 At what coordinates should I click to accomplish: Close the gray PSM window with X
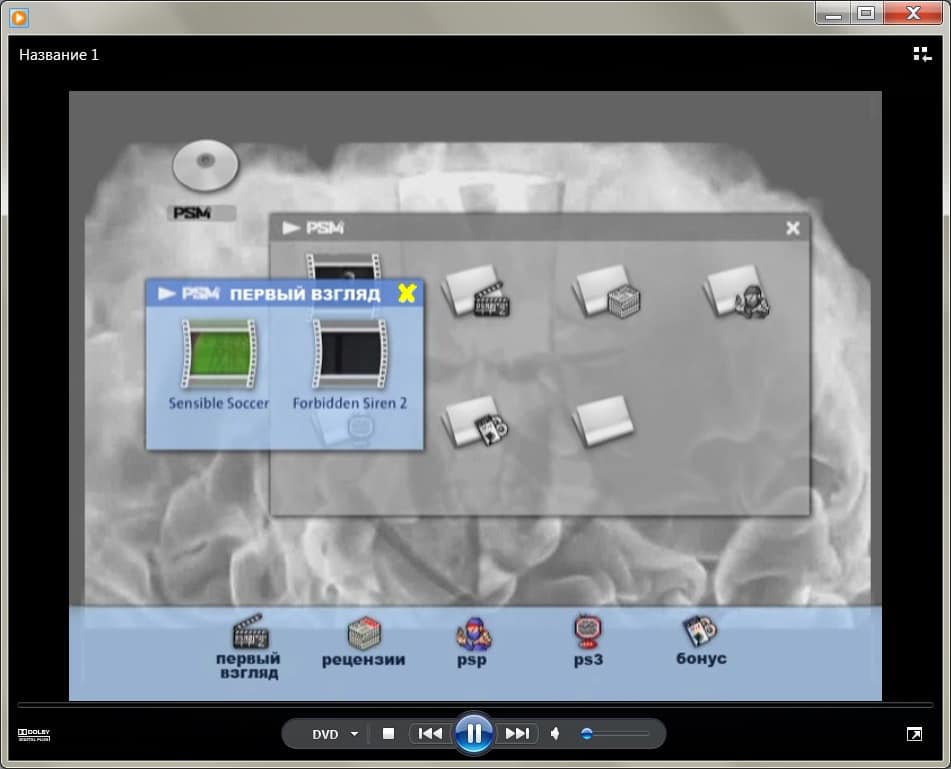tap(792, 228)
